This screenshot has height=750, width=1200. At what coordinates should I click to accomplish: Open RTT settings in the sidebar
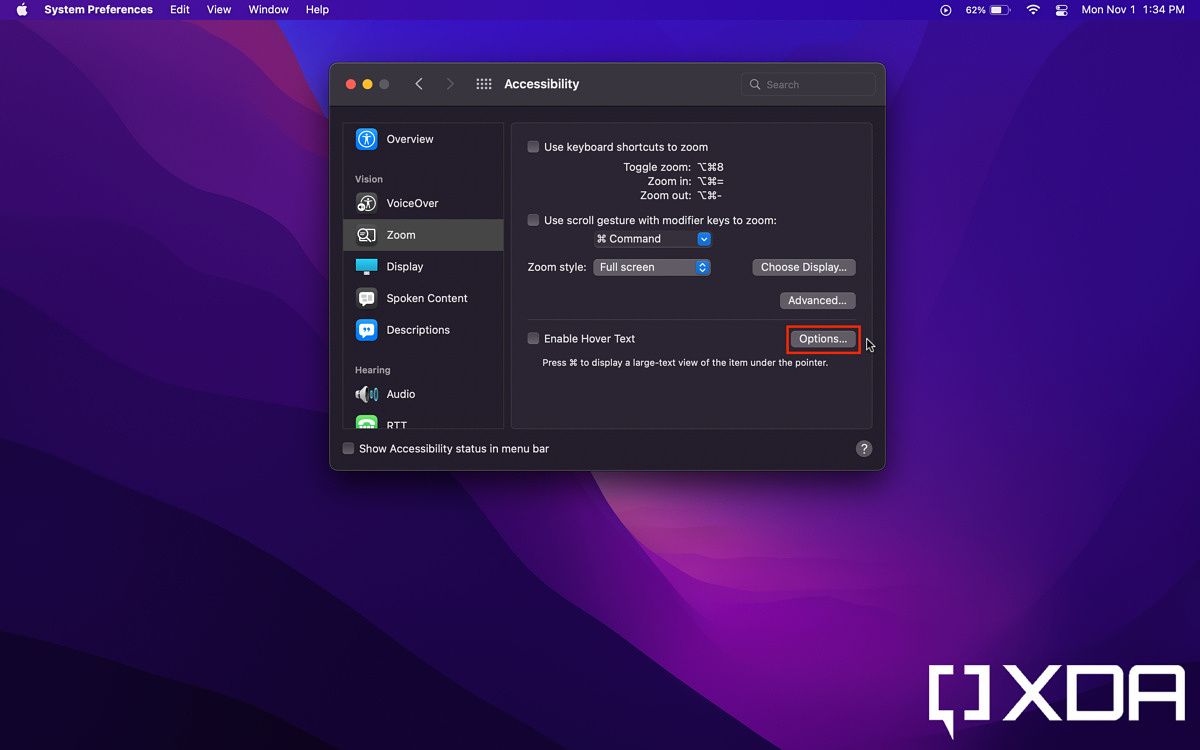(399, 423)
